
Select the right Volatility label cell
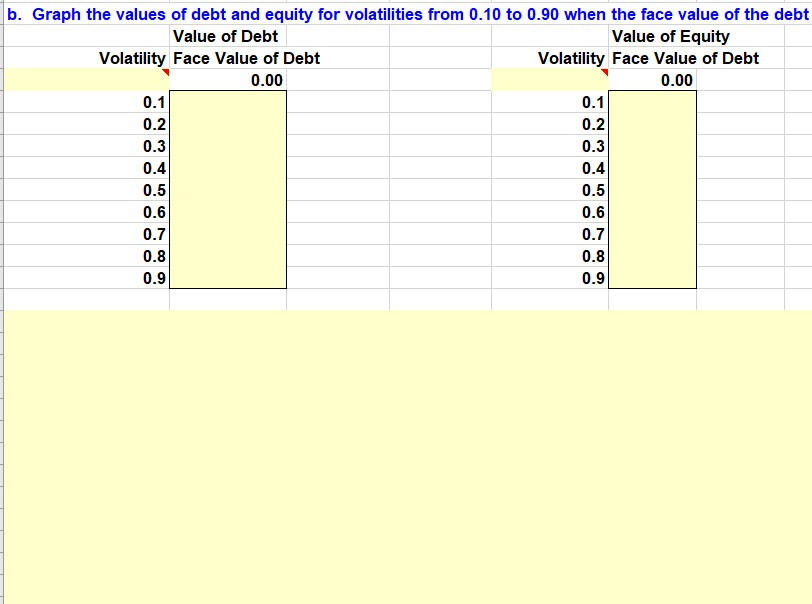(x=569, y=58)
